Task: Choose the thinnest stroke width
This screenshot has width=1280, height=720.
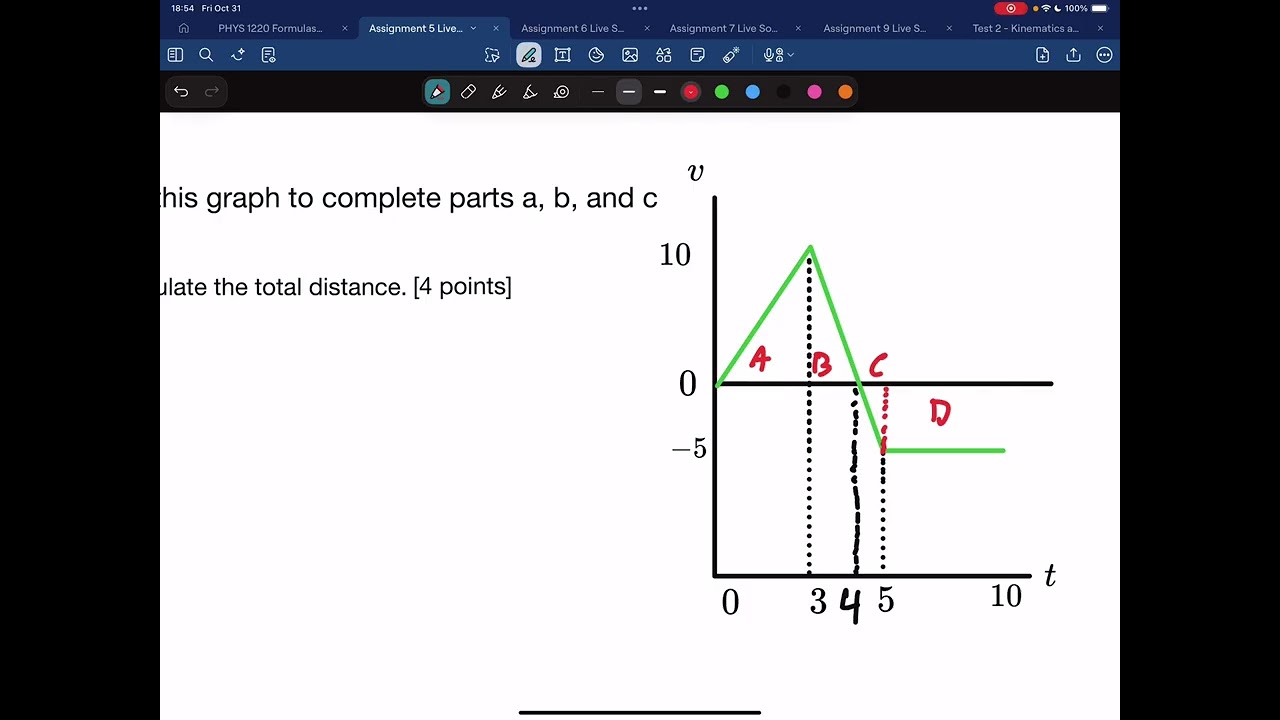Action: click(598, 92)
